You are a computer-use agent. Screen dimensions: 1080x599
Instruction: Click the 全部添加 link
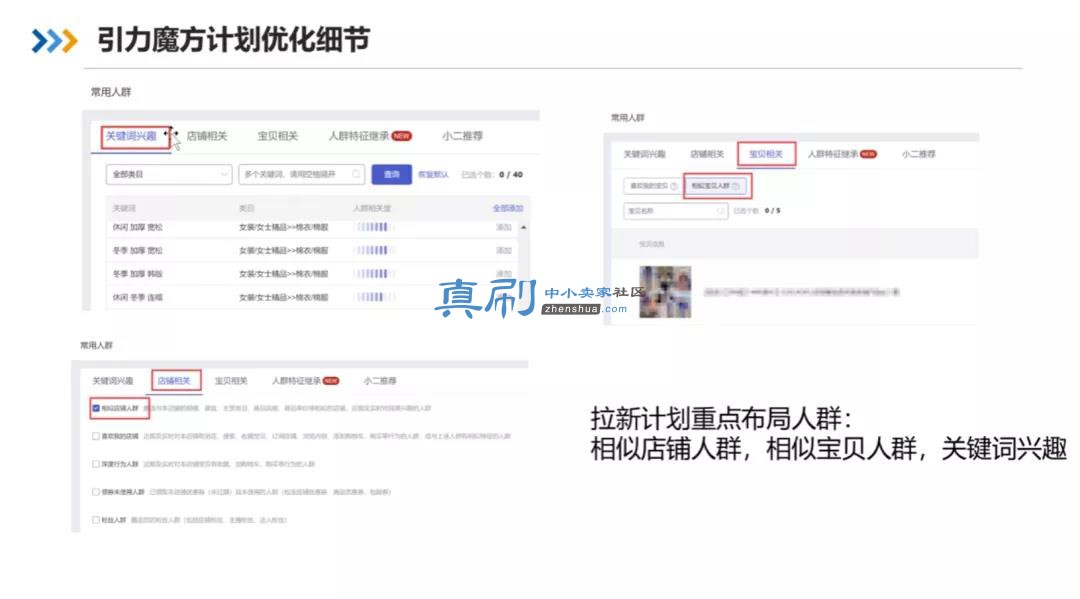point(508,208)
